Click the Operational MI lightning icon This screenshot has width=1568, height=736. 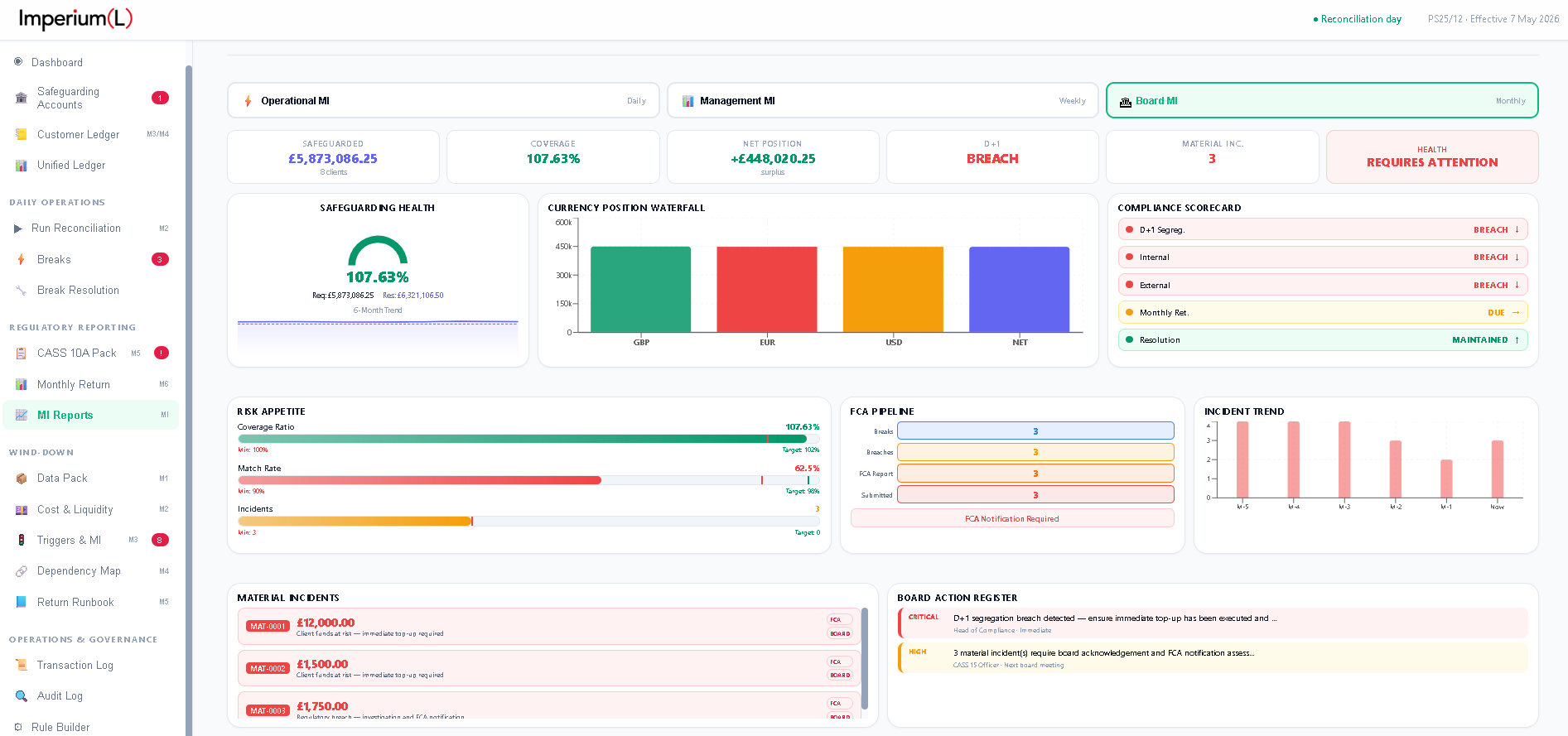[248, 101]
